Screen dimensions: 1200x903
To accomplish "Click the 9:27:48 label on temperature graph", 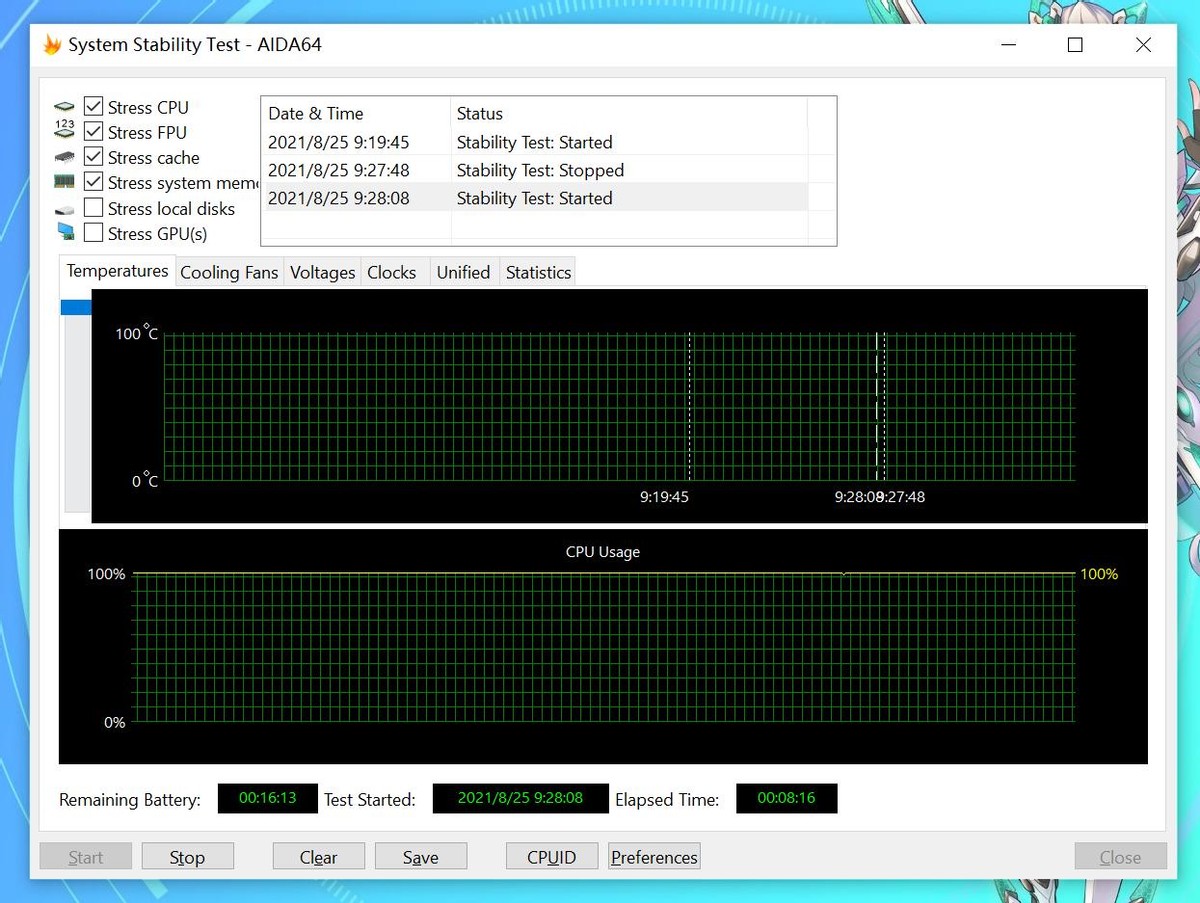I will tap(901, 496).
